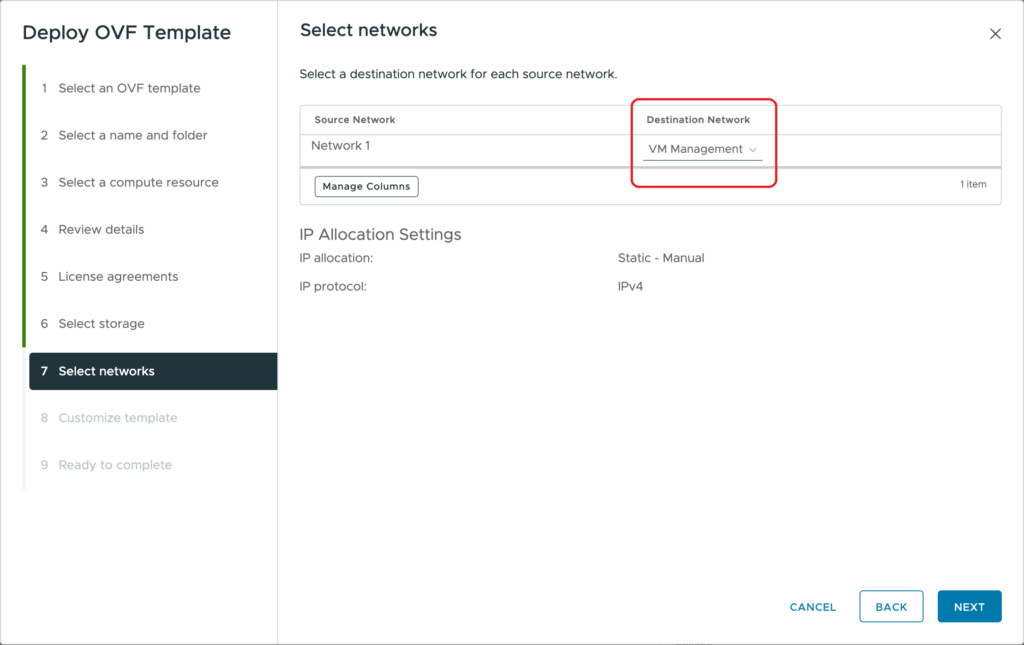Image resolution: width=1024 pixels, height=645 pixels.
Task: Select the active step 7 Select networks
Action: [x=107, y=371]
